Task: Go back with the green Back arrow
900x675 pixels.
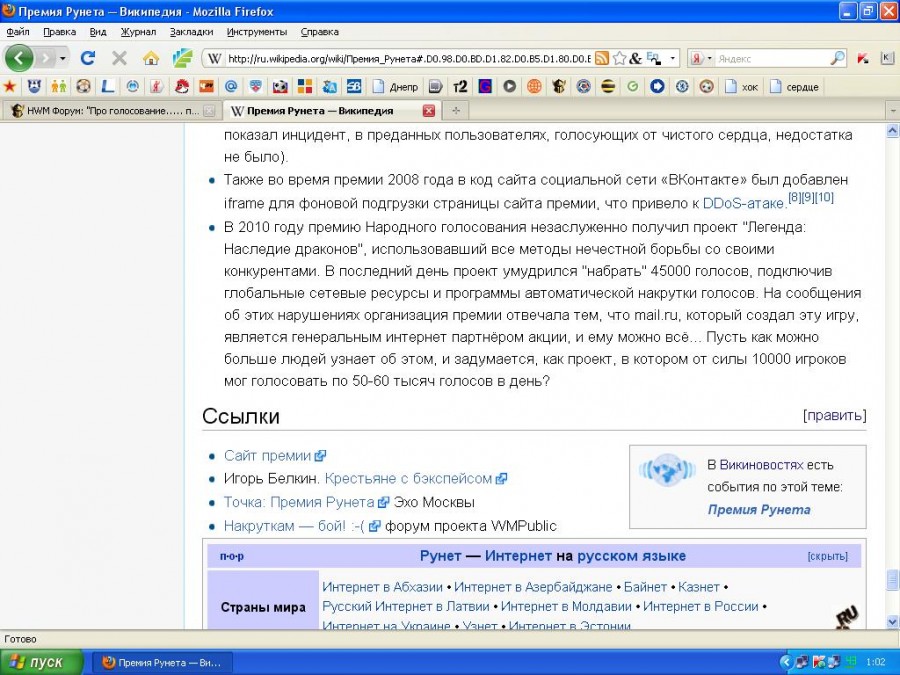Action: (x=19, y=58)
